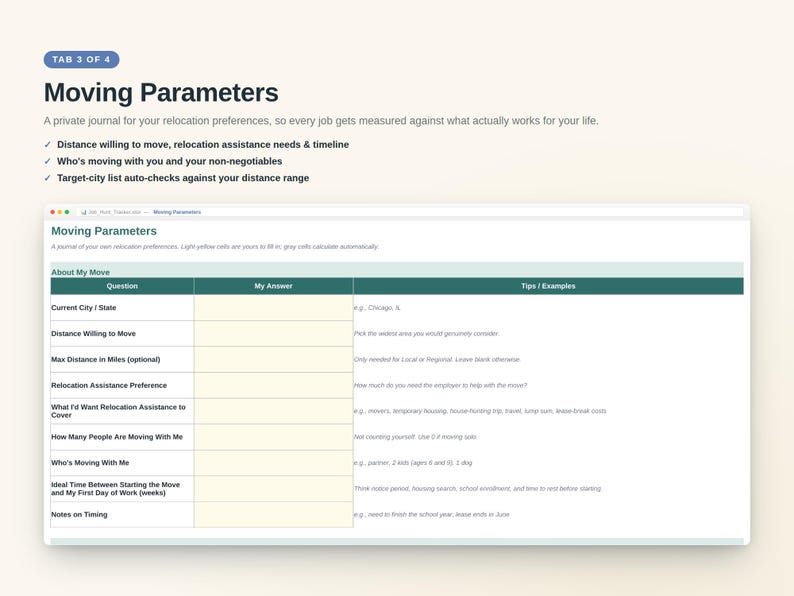Select the 'Current City / State' question cell
Viewport: 794px width, 596px height.
click(x=122, y=308)
